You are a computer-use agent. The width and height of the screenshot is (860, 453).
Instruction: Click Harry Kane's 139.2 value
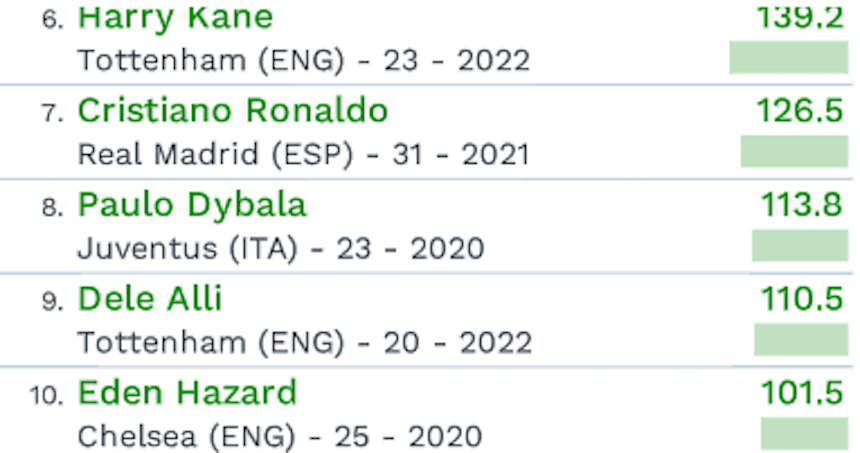800,17
